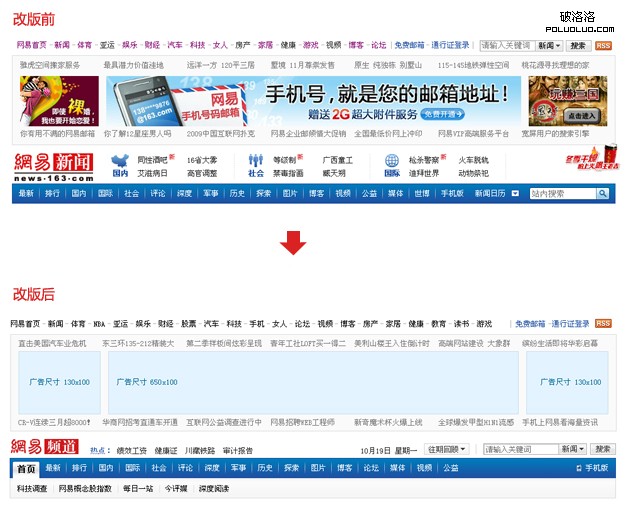The width and height of the screenshot is (625, 519).
Task: Click the RSS icon in 改版后 header
Action: tap(603, 324)
